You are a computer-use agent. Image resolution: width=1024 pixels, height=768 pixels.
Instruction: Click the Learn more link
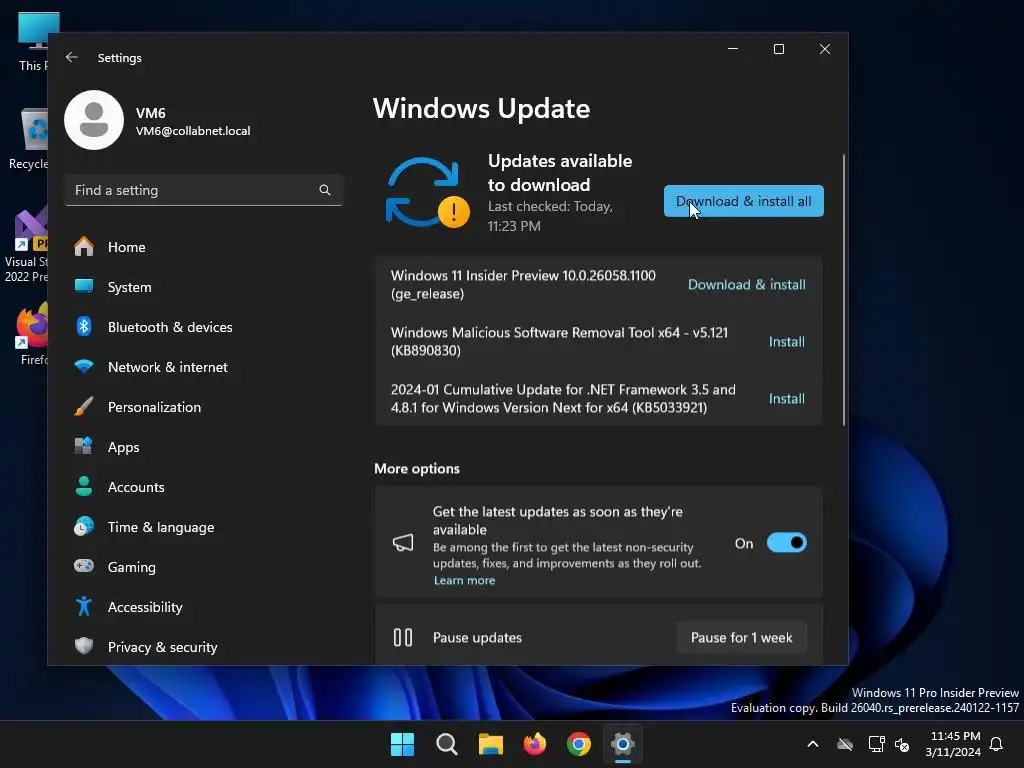pyautogui.click(x=464, y=581)
